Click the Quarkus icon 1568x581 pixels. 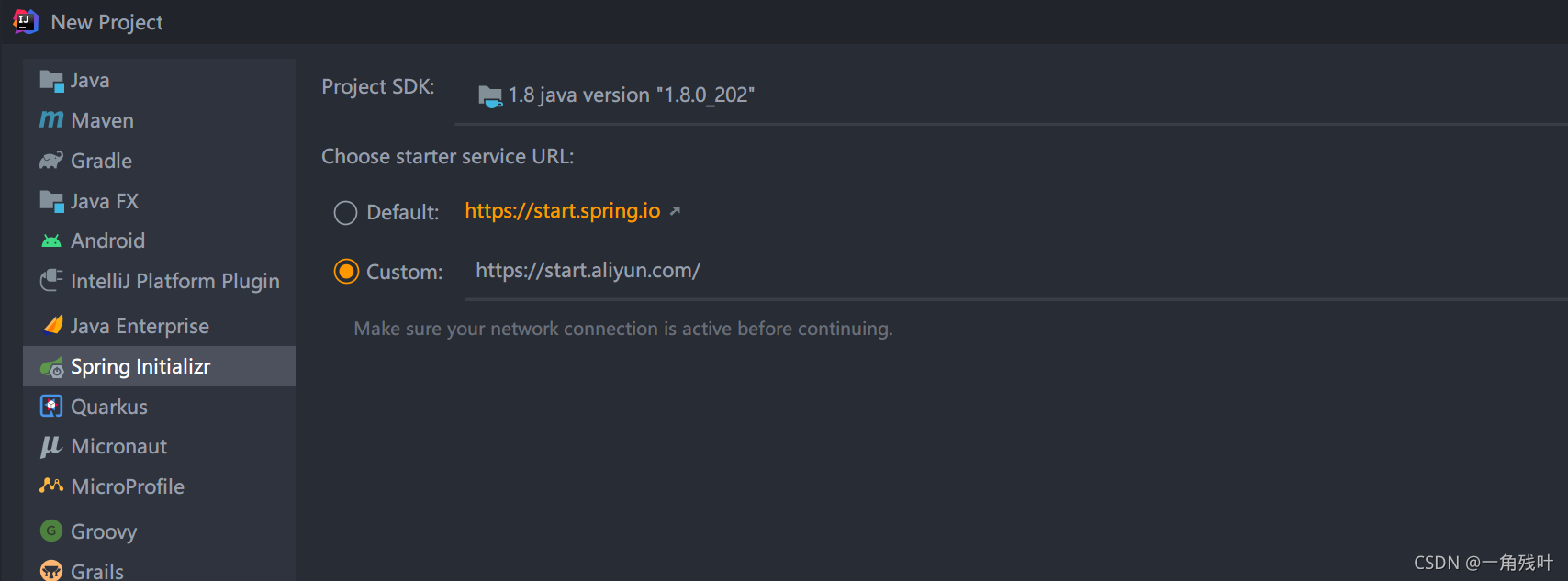tap(51, 406)
